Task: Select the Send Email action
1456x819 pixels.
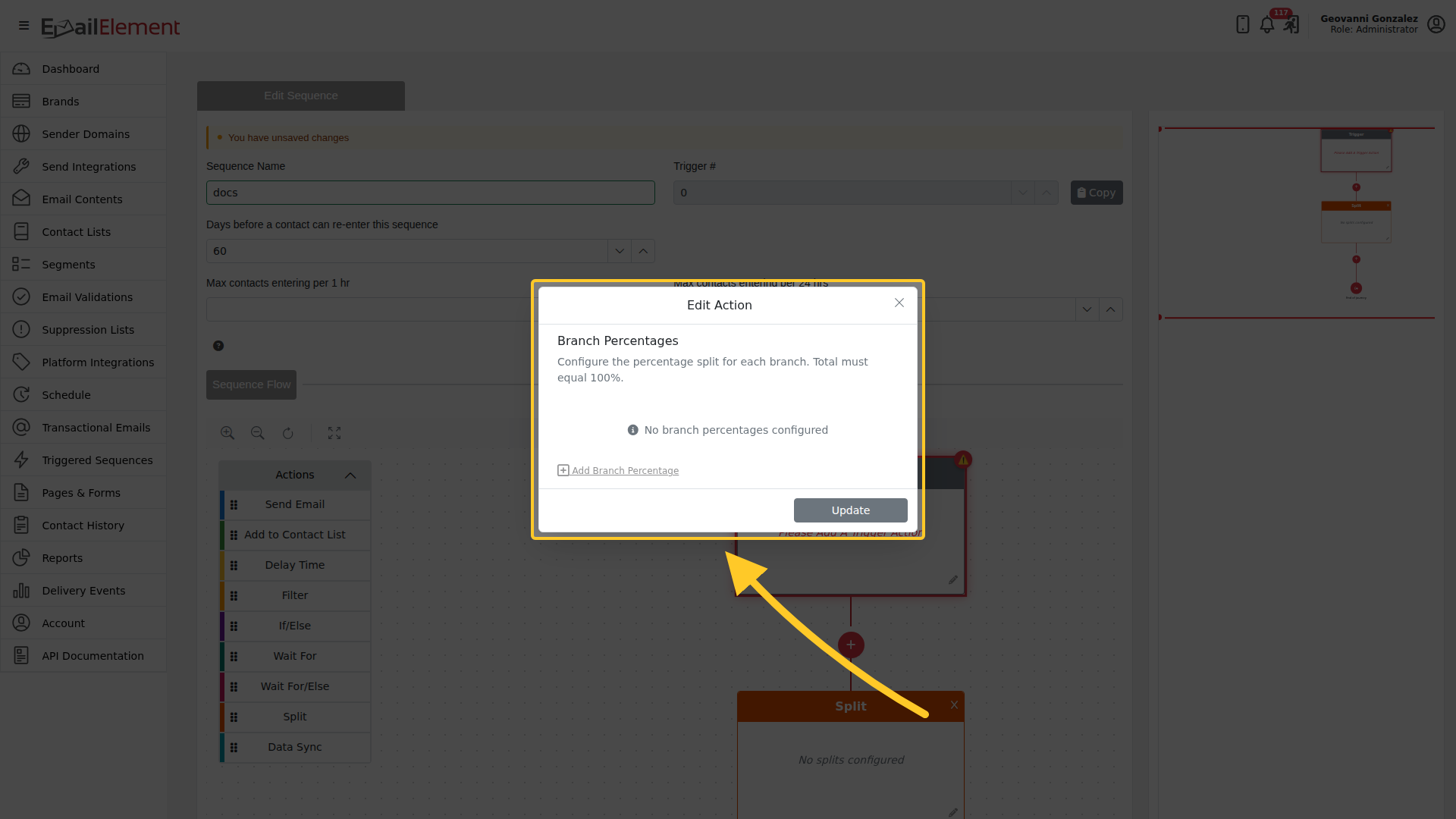Action: point(295,505)
